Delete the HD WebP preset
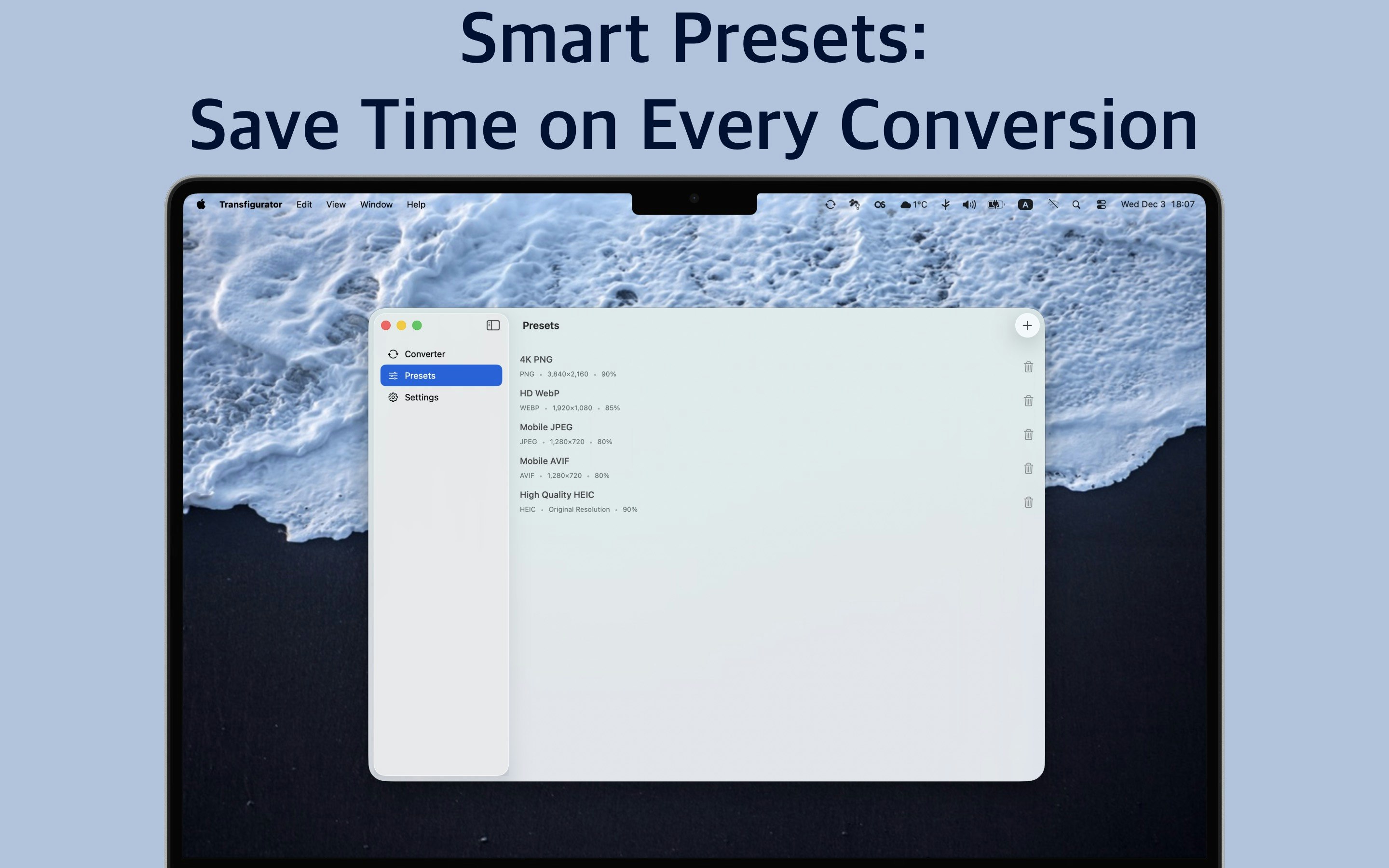Screen dimensions: 1389x868 point(1028,401)
